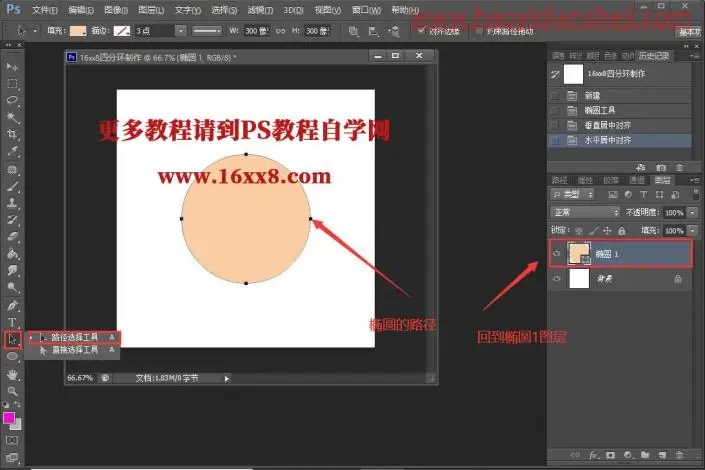Select the Eyedropper tool
This screenshot has width=705, height=470.
[x=12, y=152]
